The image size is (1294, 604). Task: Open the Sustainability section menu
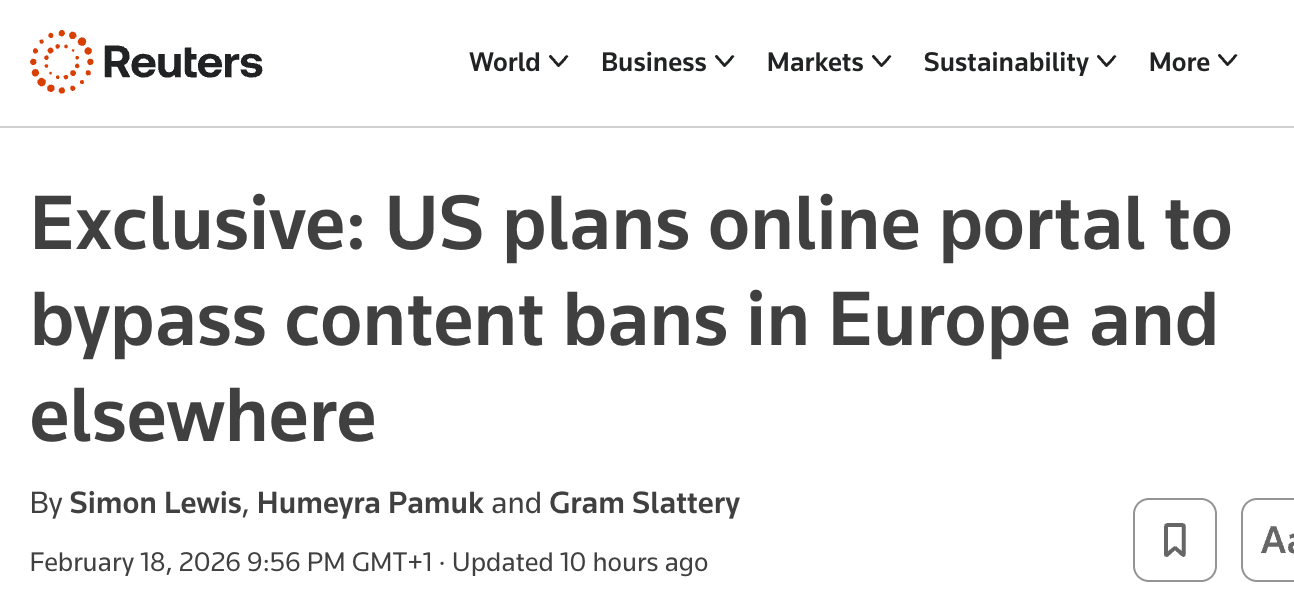1005,62
